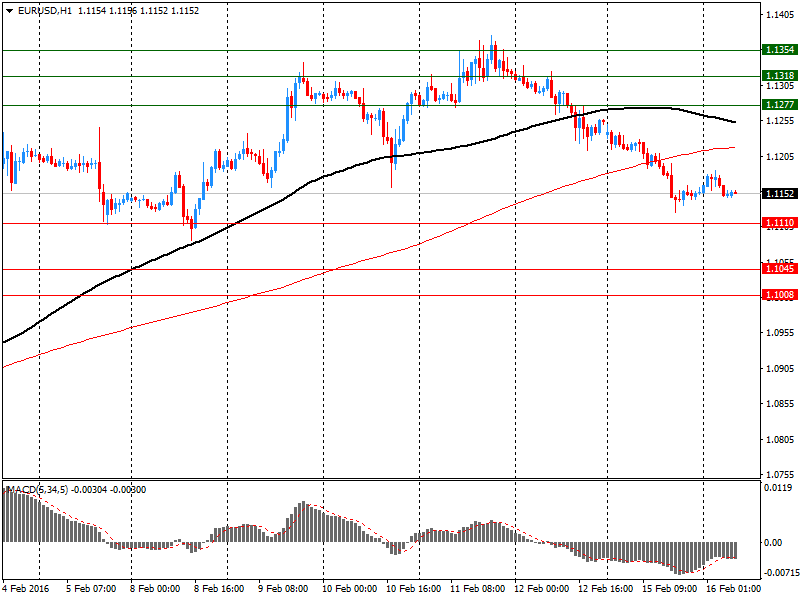Click the 10 Feb 16:00 time label
800x600 pixels.
(414, 589)
